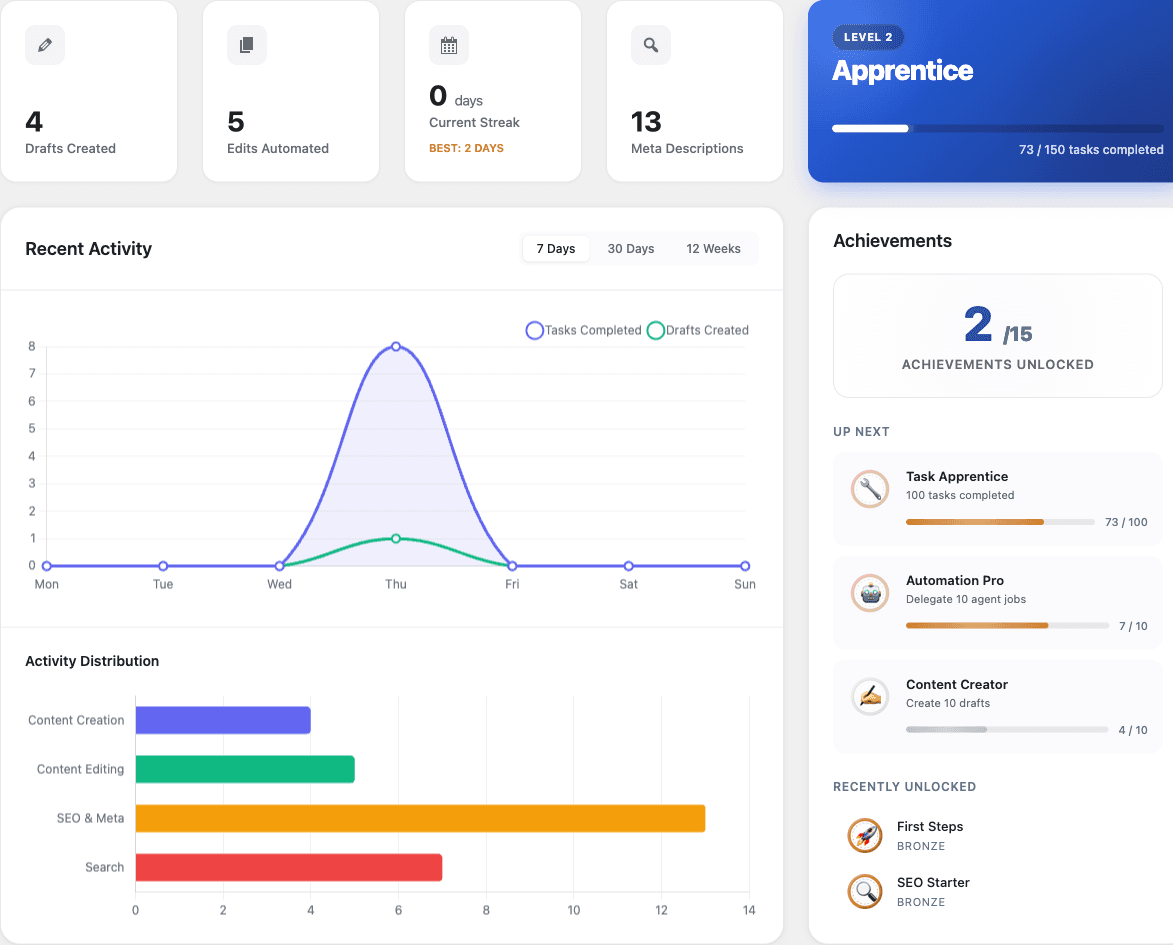The width and height of the screenshot is (1173, 945).
Task: Open the Automation Pro achievement card
Action: pyautogui.click(x=998, y=603)
